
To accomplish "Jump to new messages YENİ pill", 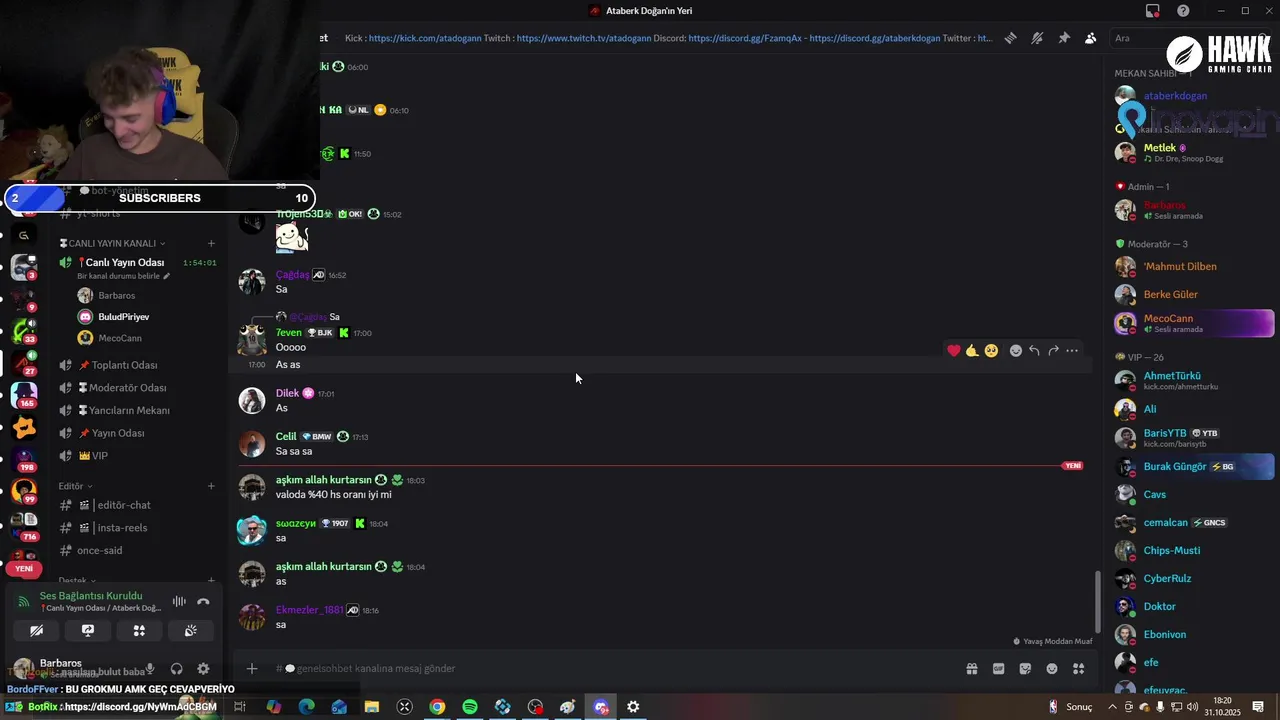I will 24,568.
